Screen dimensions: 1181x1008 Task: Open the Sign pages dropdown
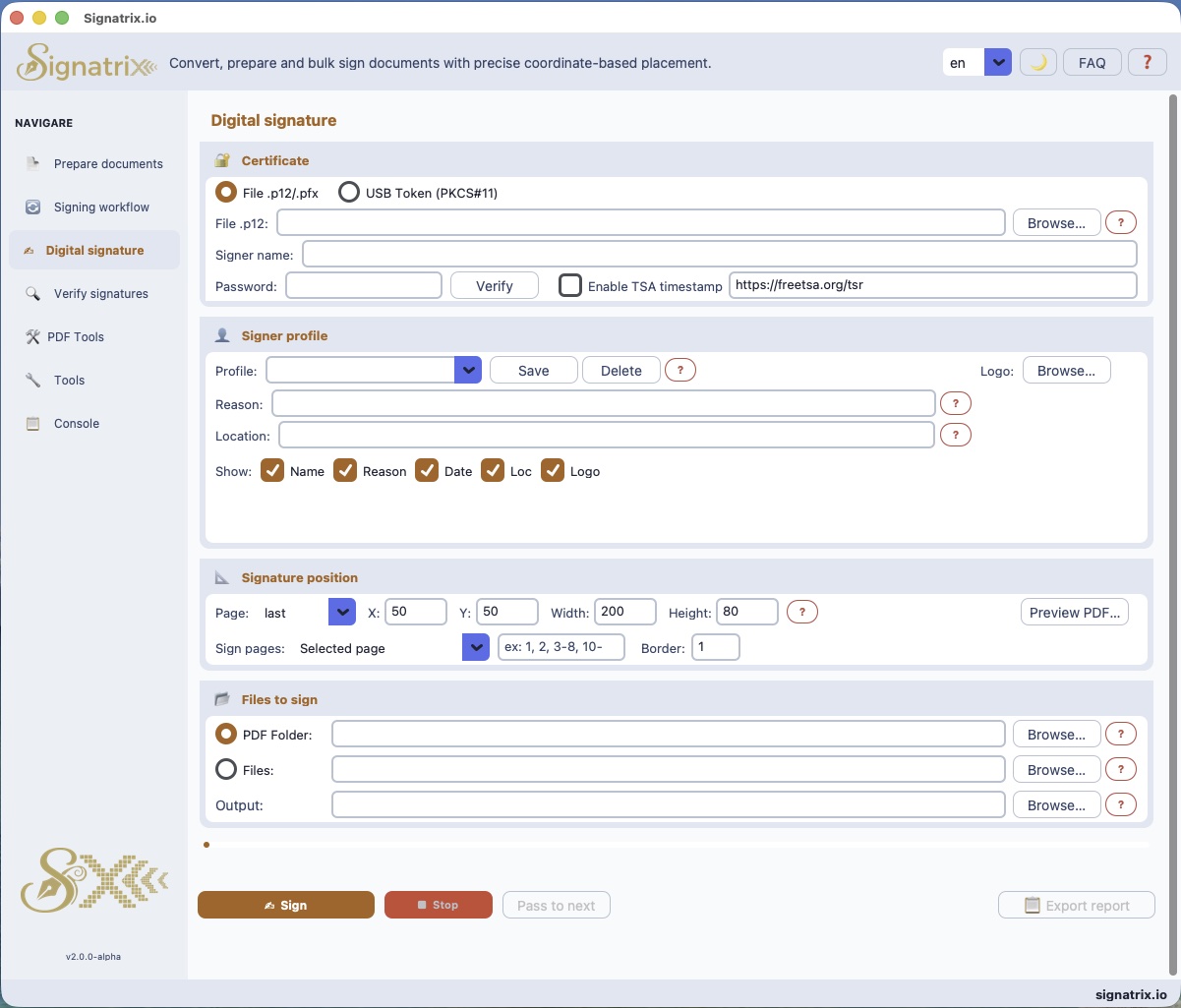click(x=476, y=647)
